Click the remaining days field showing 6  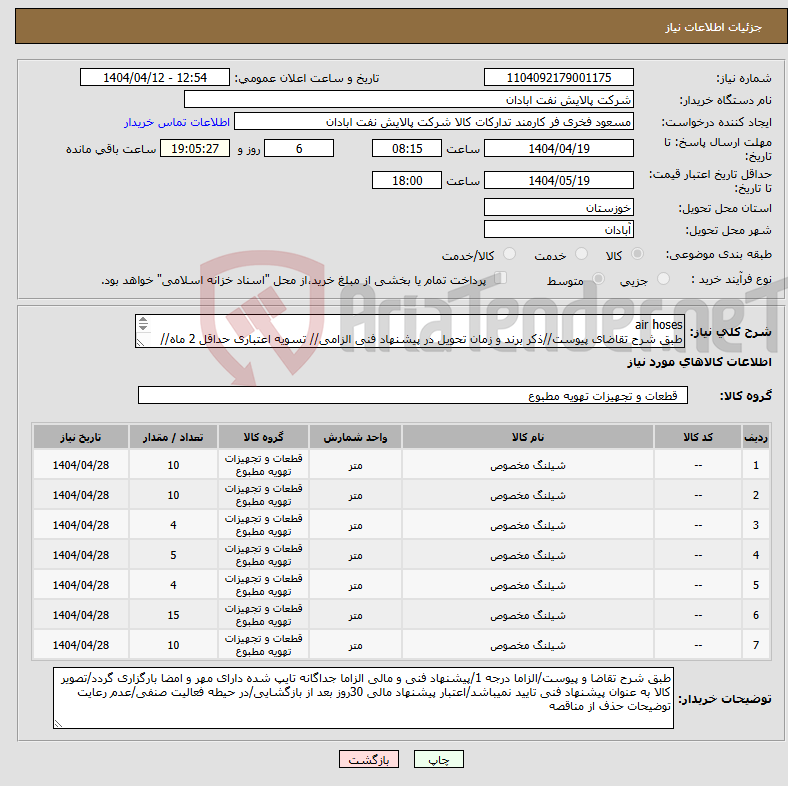299,149
